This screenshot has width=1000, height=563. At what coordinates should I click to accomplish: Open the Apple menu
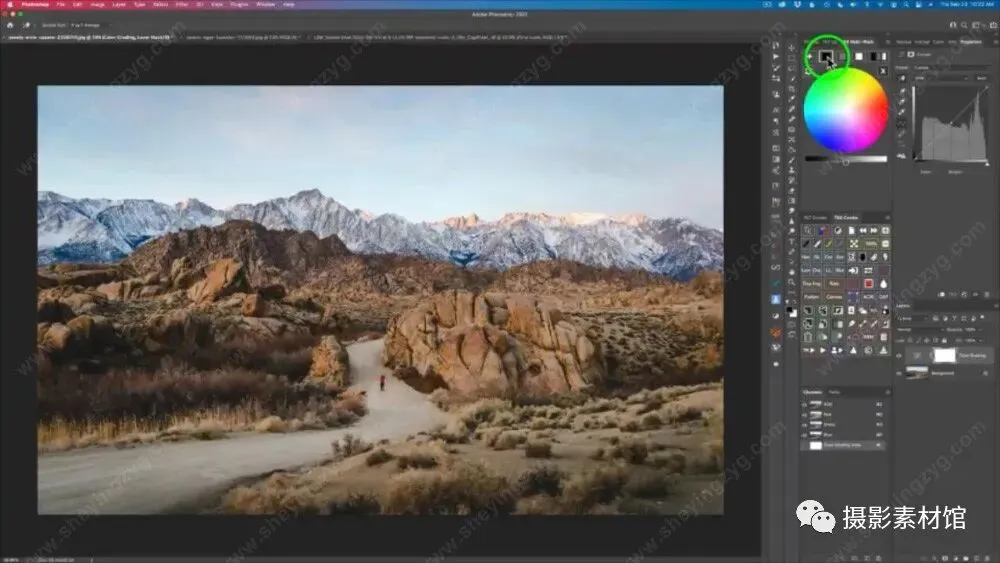click(x=9, y=4)
